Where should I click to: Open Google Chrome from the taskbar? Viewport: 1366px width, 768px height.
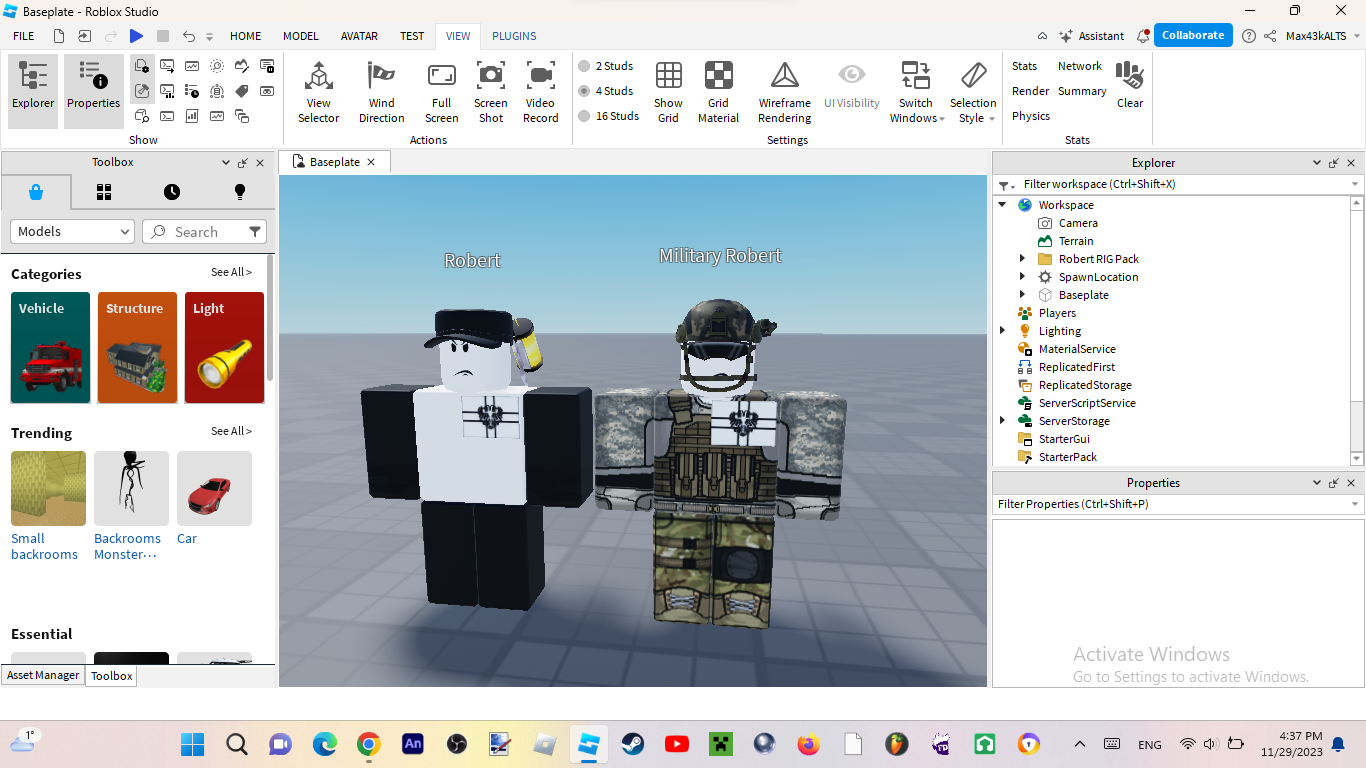tap(369, 744)
